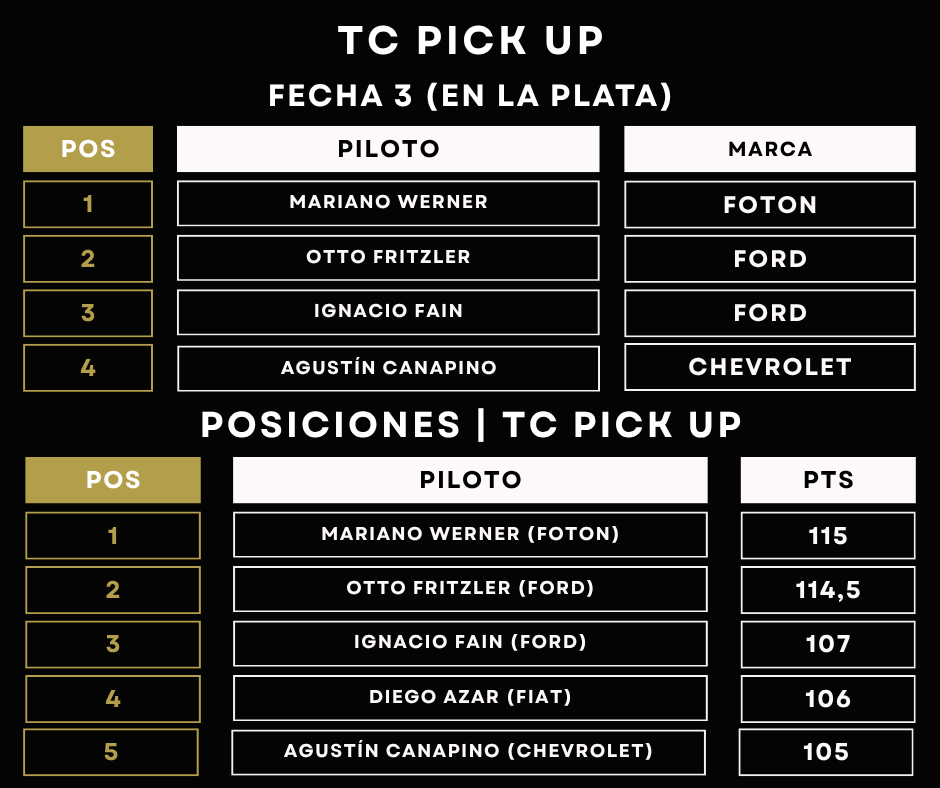The height and width of the screenshot is (788, 940).
Task: Select the 114,5 points cell
Action: tap(827, 590)
